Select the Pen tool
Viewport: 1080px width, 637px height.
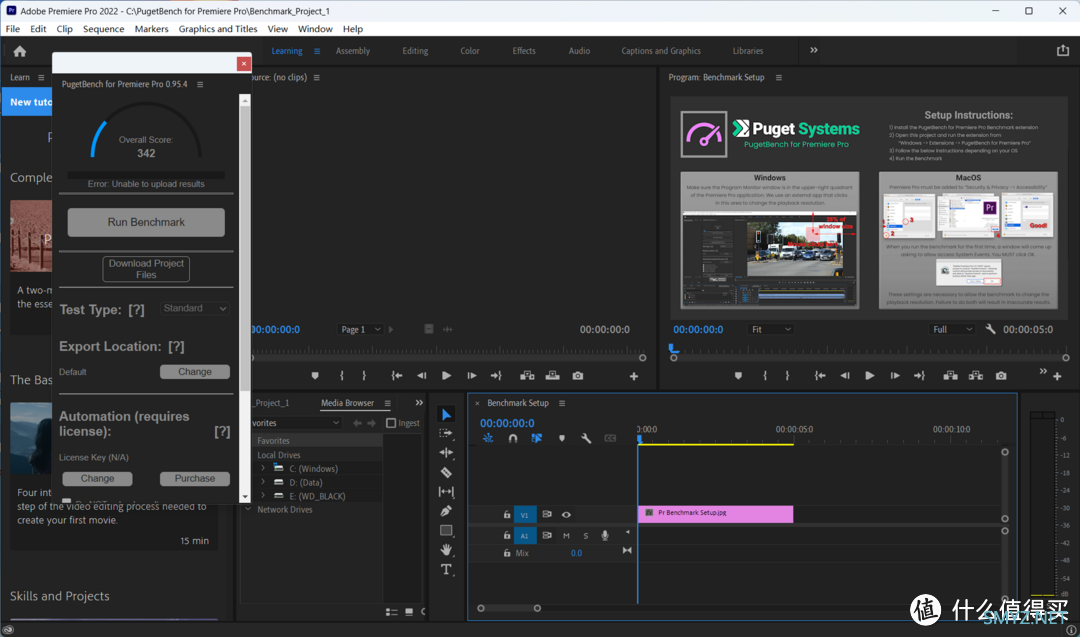click(x=446, y=511)
